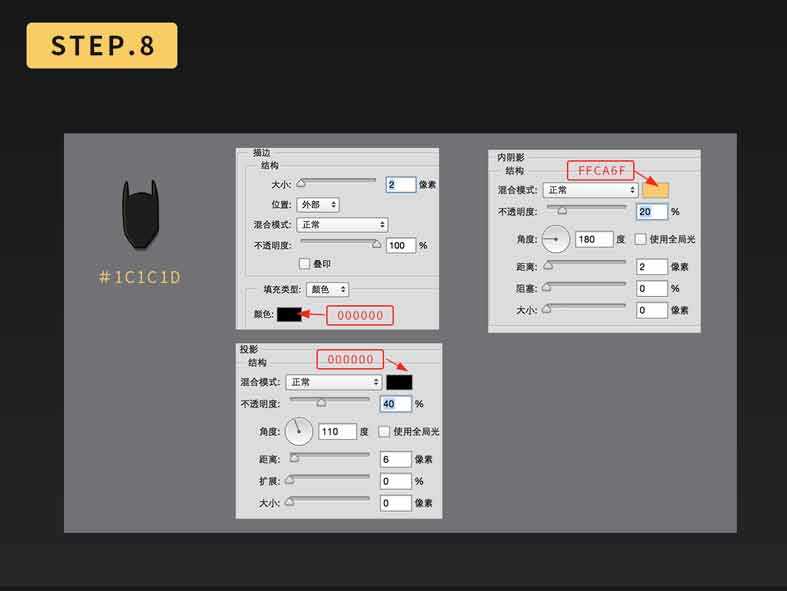Click the inner shadow opacity field showing 20

(651, 212)
